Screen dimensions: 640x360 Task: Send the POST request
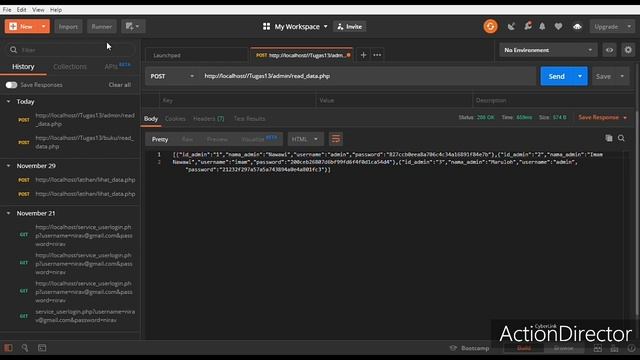click(x=556, y=76)
